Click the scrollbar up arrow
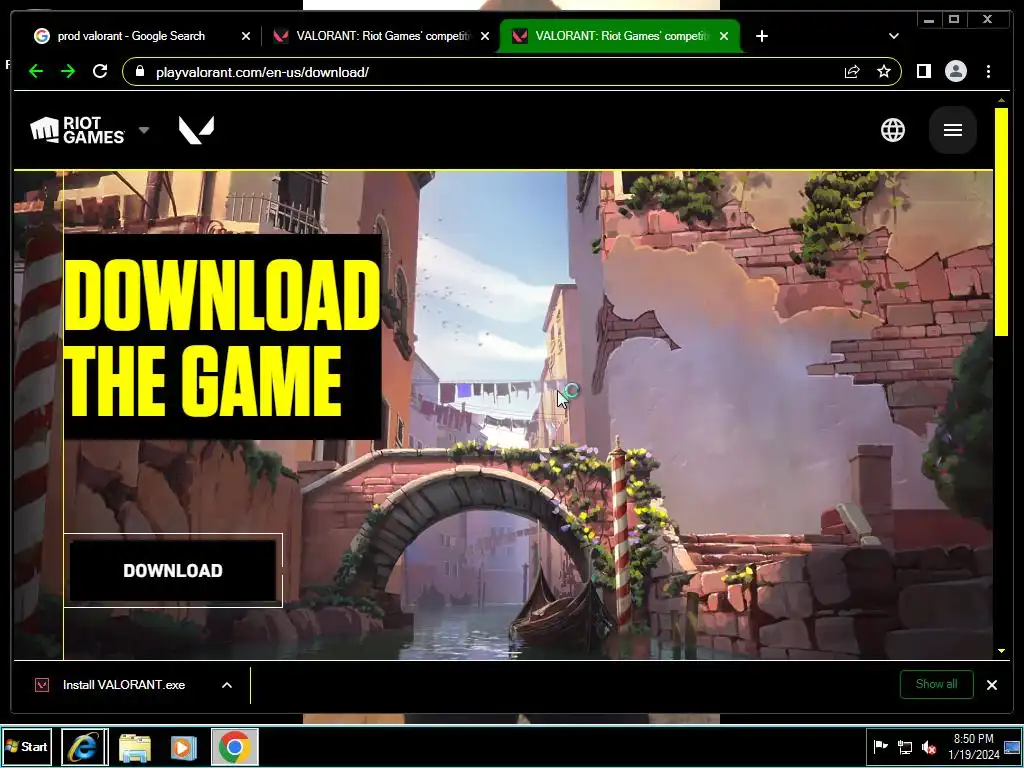1024x768 pixels. click(x=1001, y=100)
